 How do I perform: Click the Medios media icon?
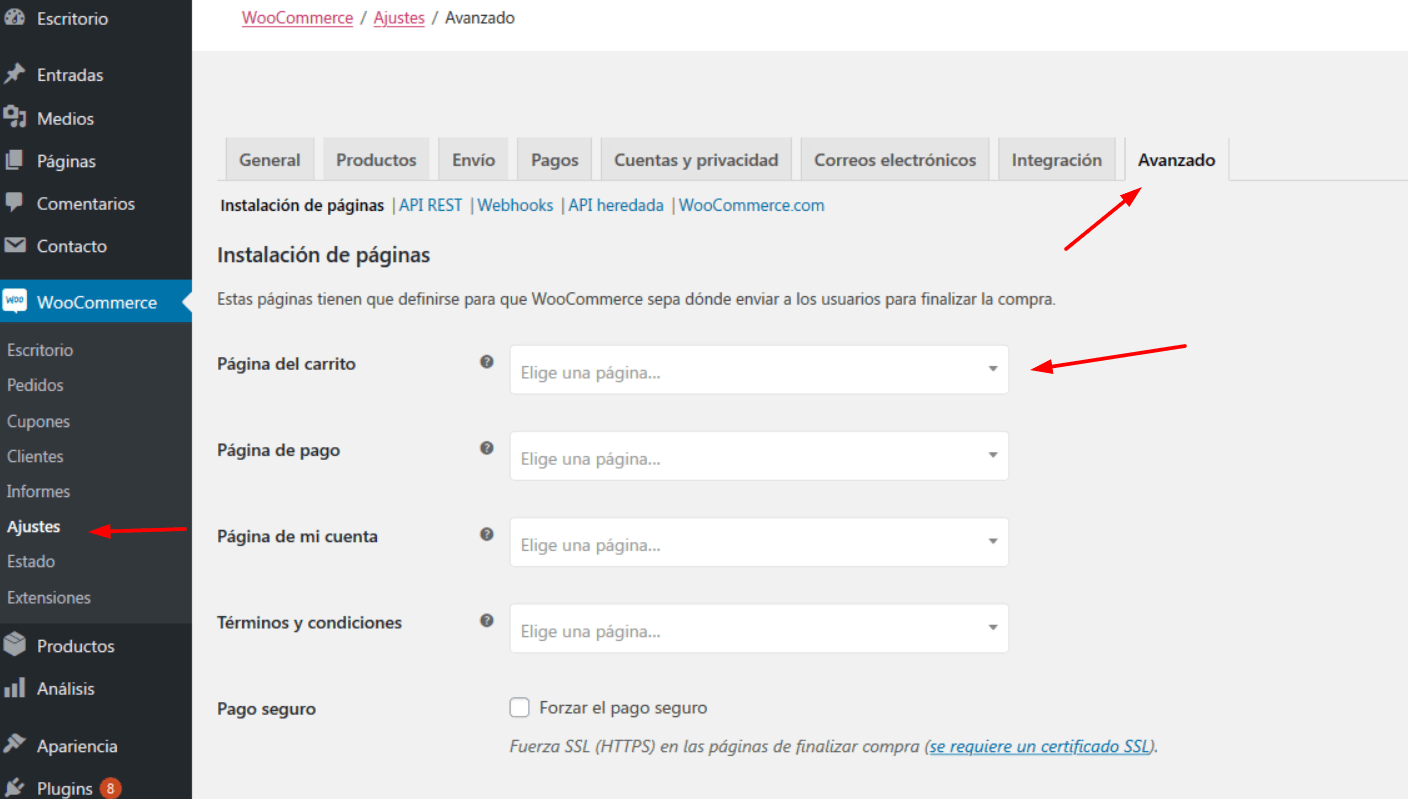coord(15,117)
